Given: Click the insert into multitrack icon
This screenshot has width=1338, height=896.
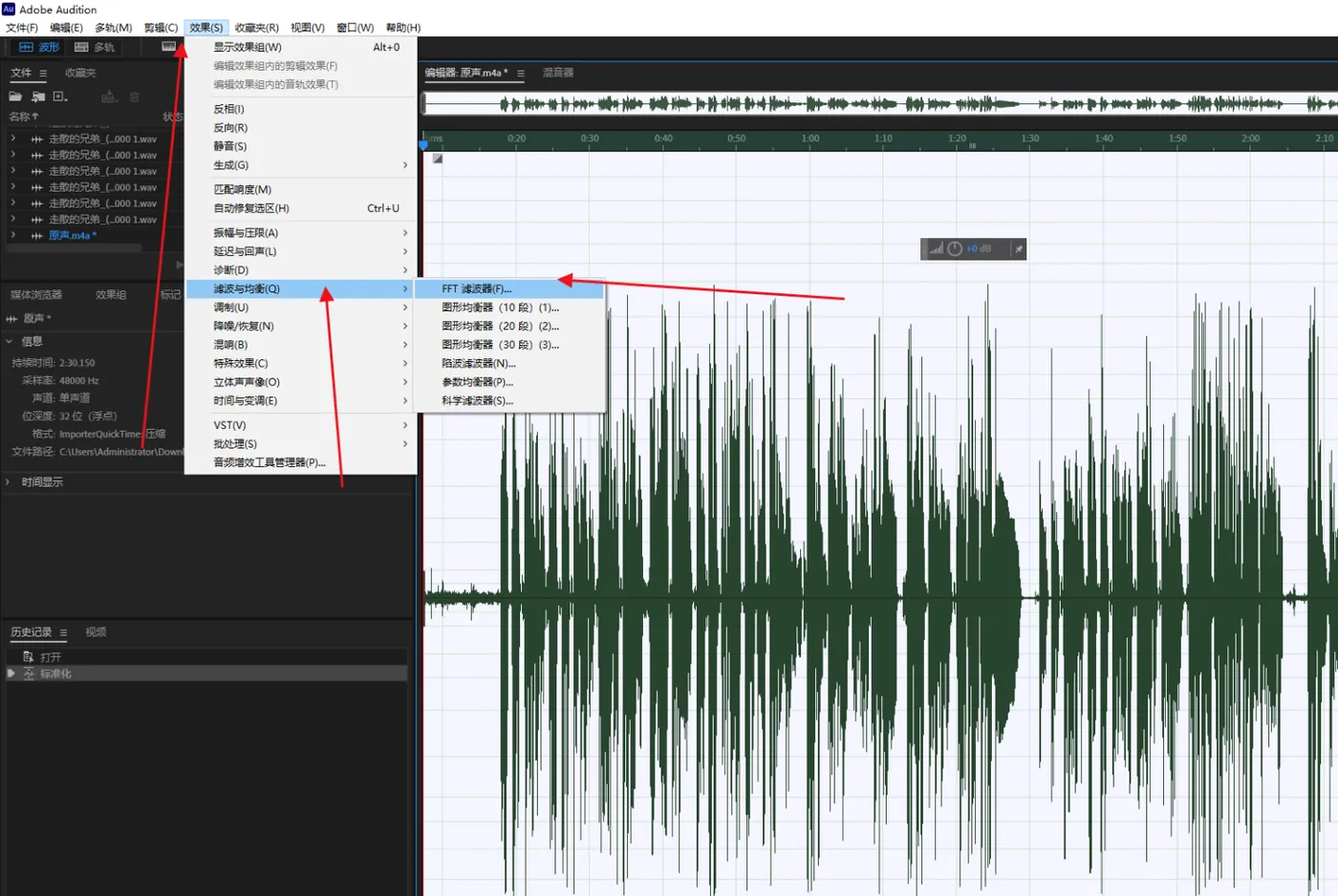Looking at the screenshot, I should click(x=109, y=96).
